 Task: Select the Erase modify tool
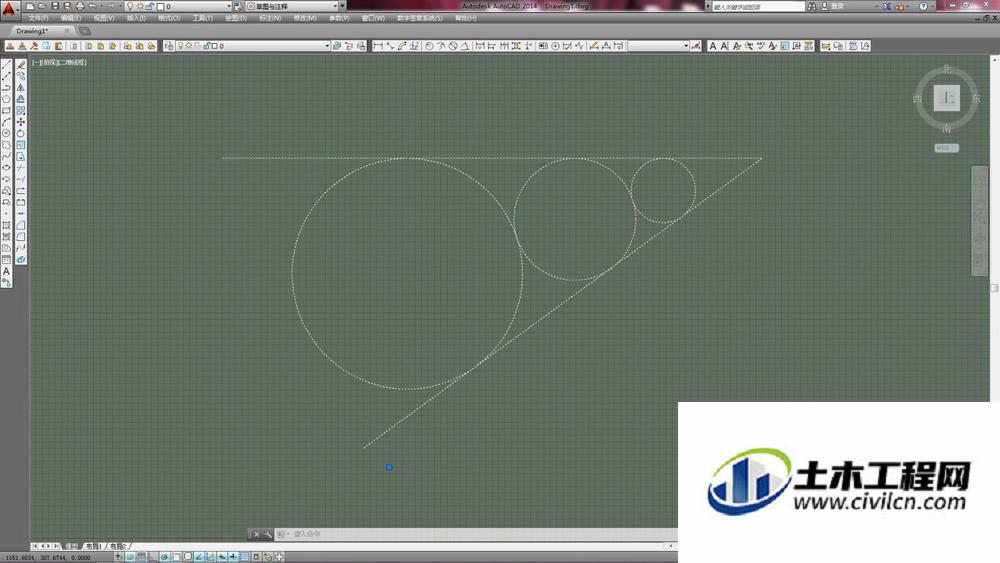pos(21,64)
